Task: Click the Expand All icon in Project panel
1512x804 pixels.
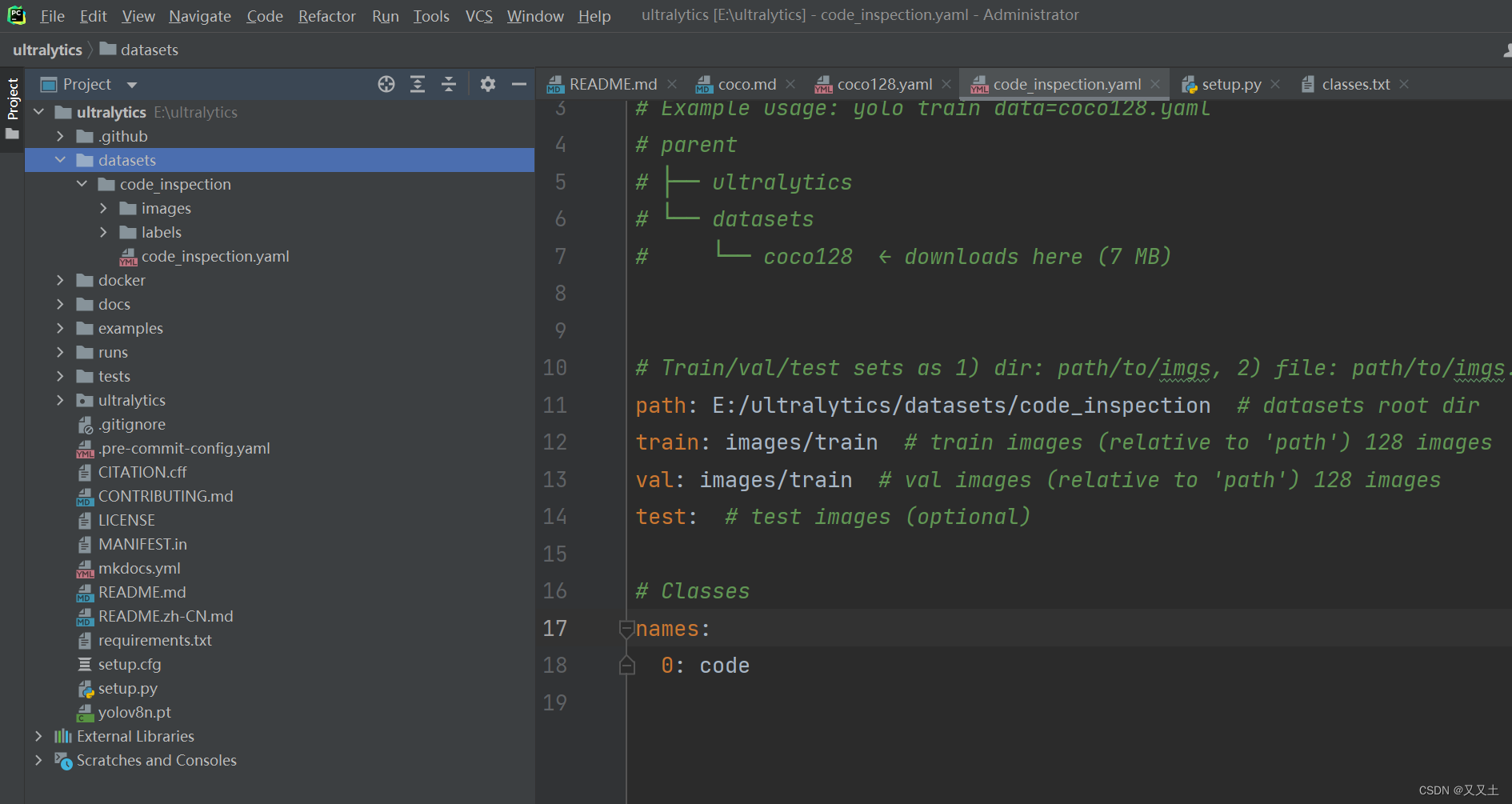Action: [x=418, y=84]
